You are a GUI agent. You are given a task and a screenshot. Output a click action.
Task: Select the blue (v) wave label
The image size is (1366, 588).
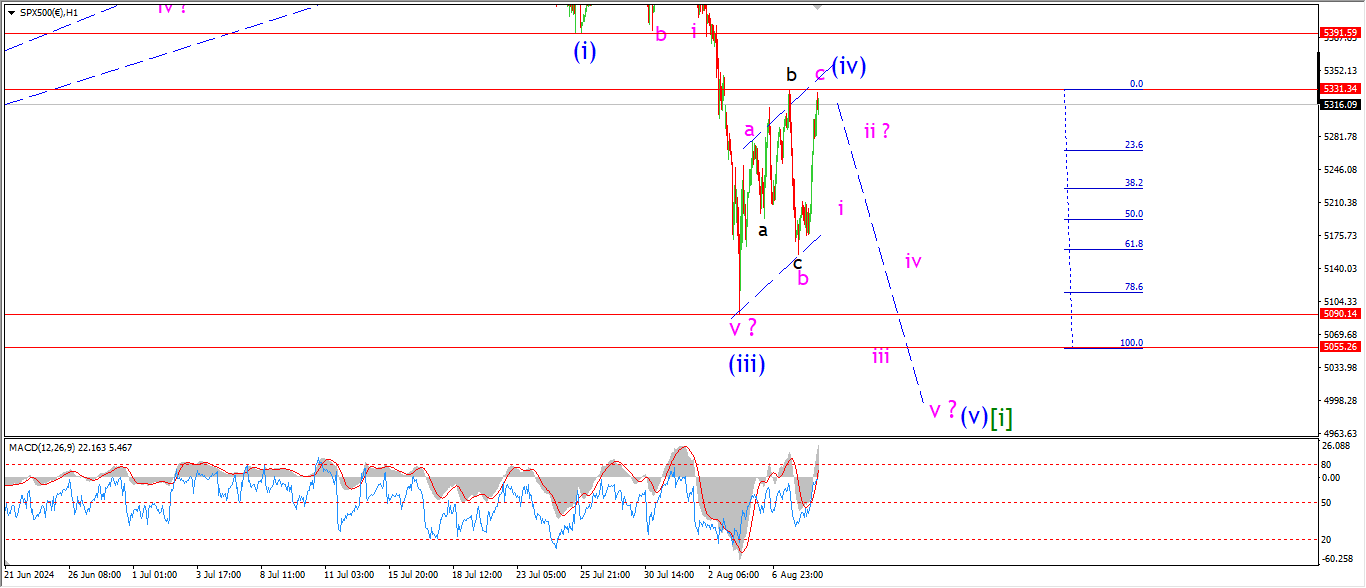pos(974,416)
